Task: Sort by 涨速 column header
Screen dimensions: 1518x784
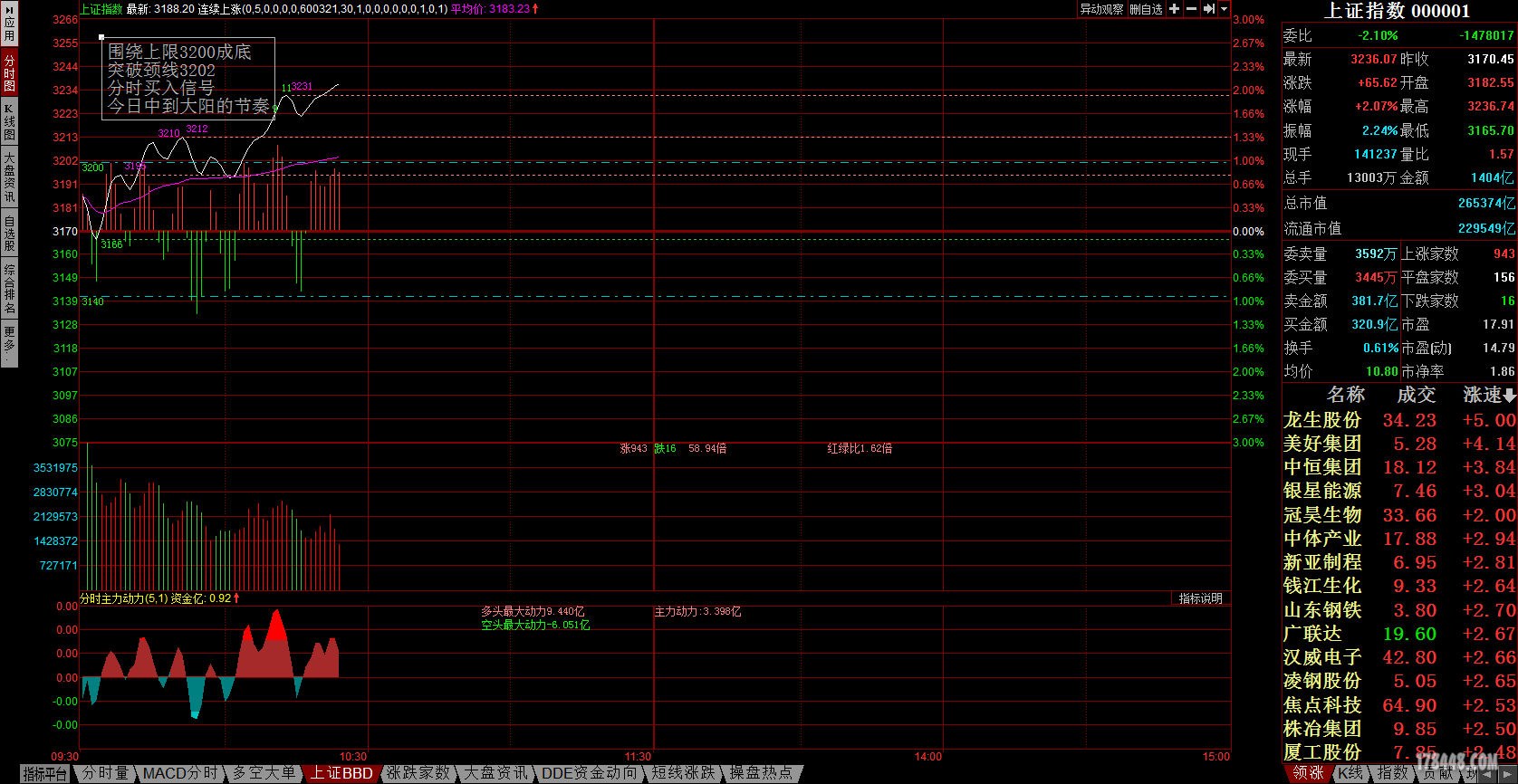Action: coord(1488,395)
